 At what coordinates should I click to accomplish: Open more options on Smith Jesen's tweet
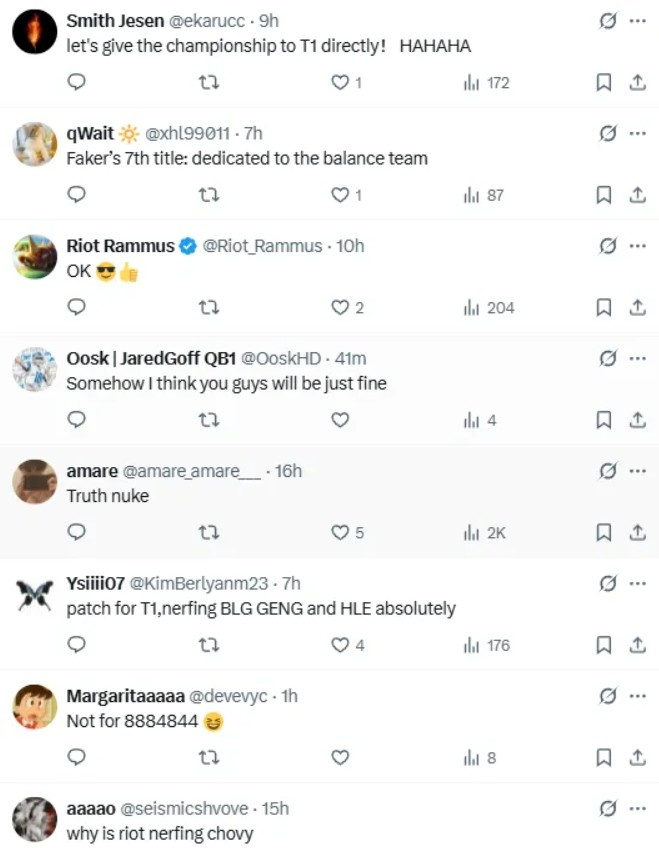tap(638, 21)
